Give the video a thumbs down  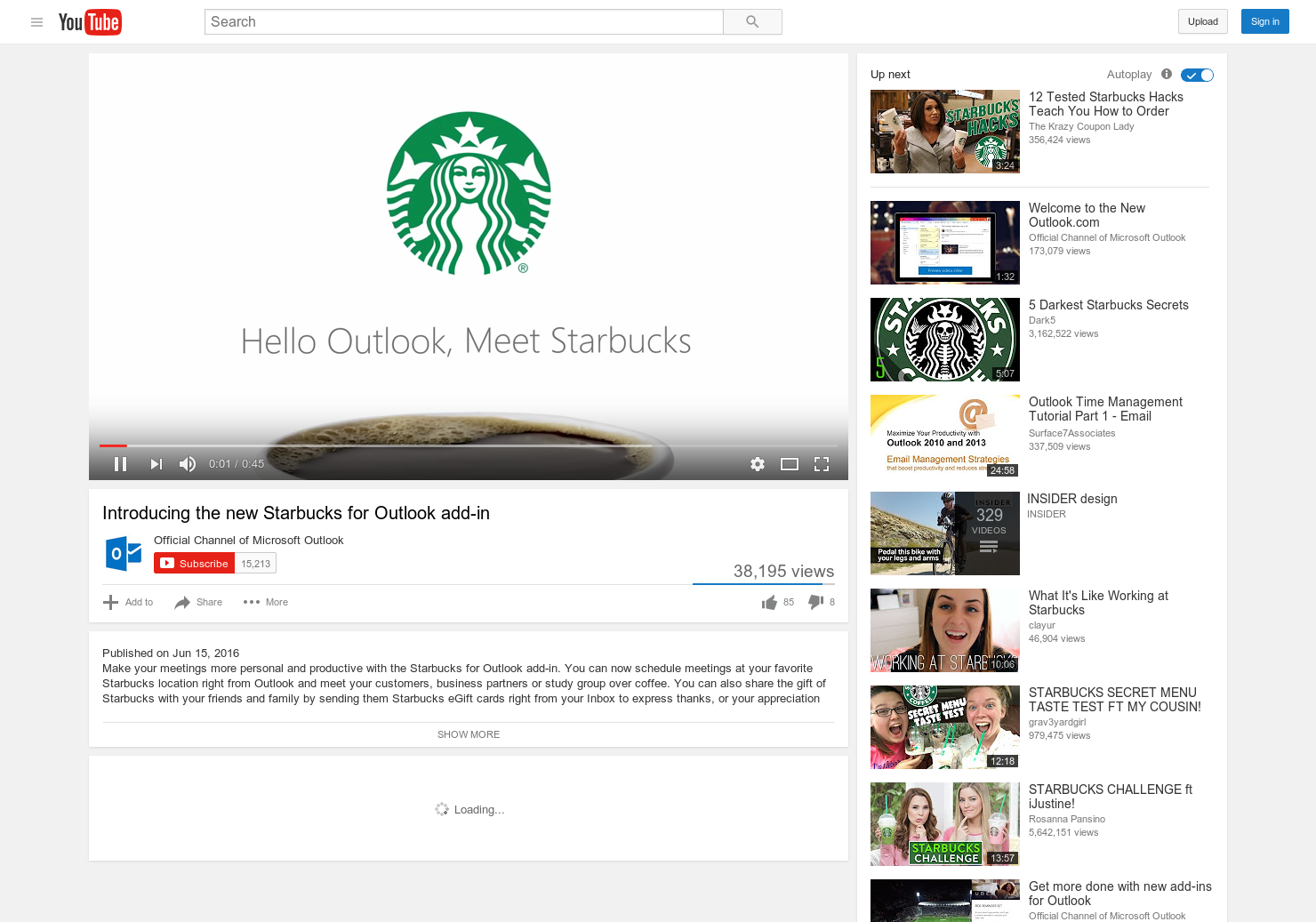(x=814, y=602)
